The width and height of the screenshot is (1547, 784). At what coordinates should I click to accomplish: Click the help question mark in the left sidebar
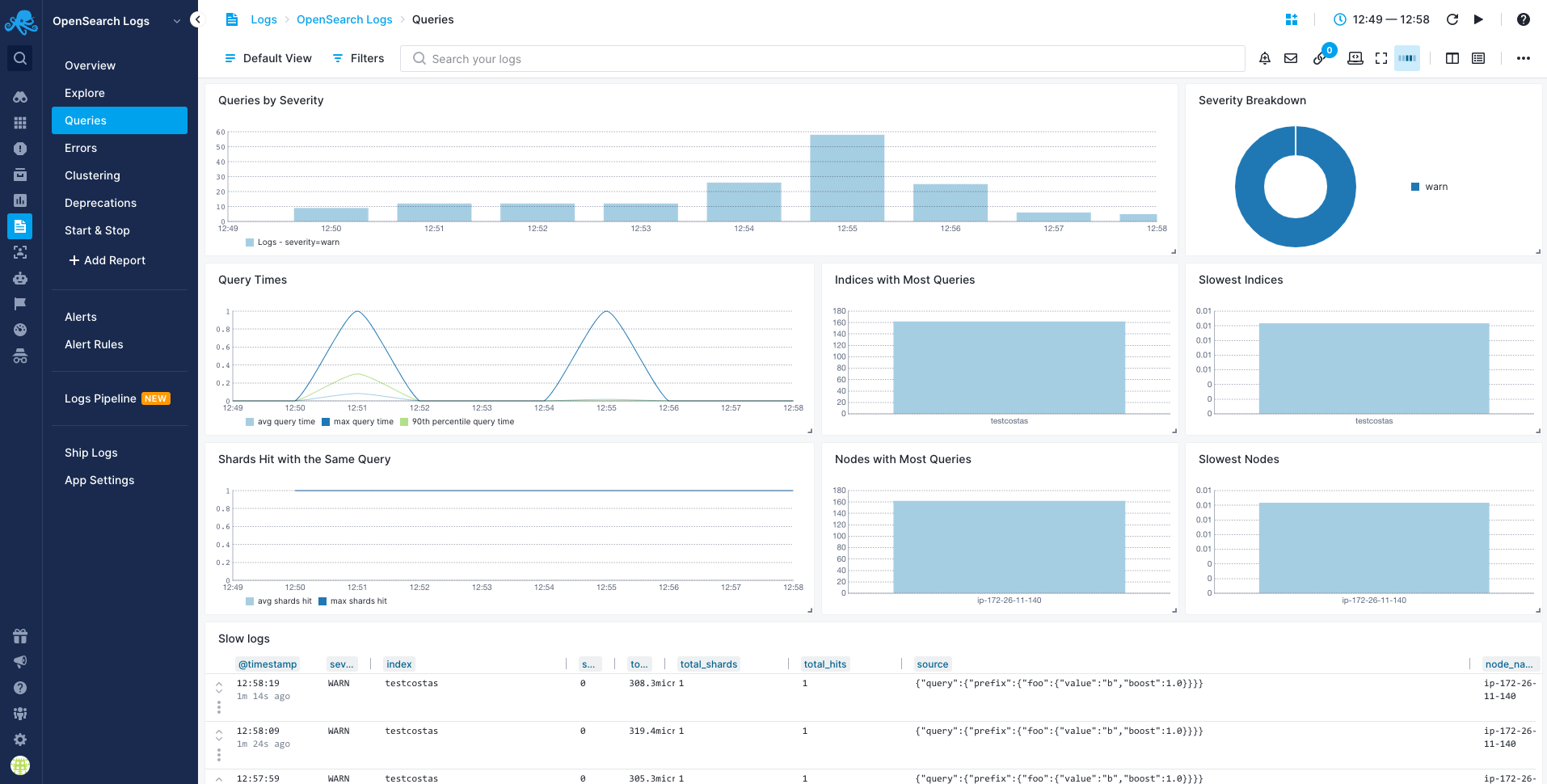pos(20,688)
